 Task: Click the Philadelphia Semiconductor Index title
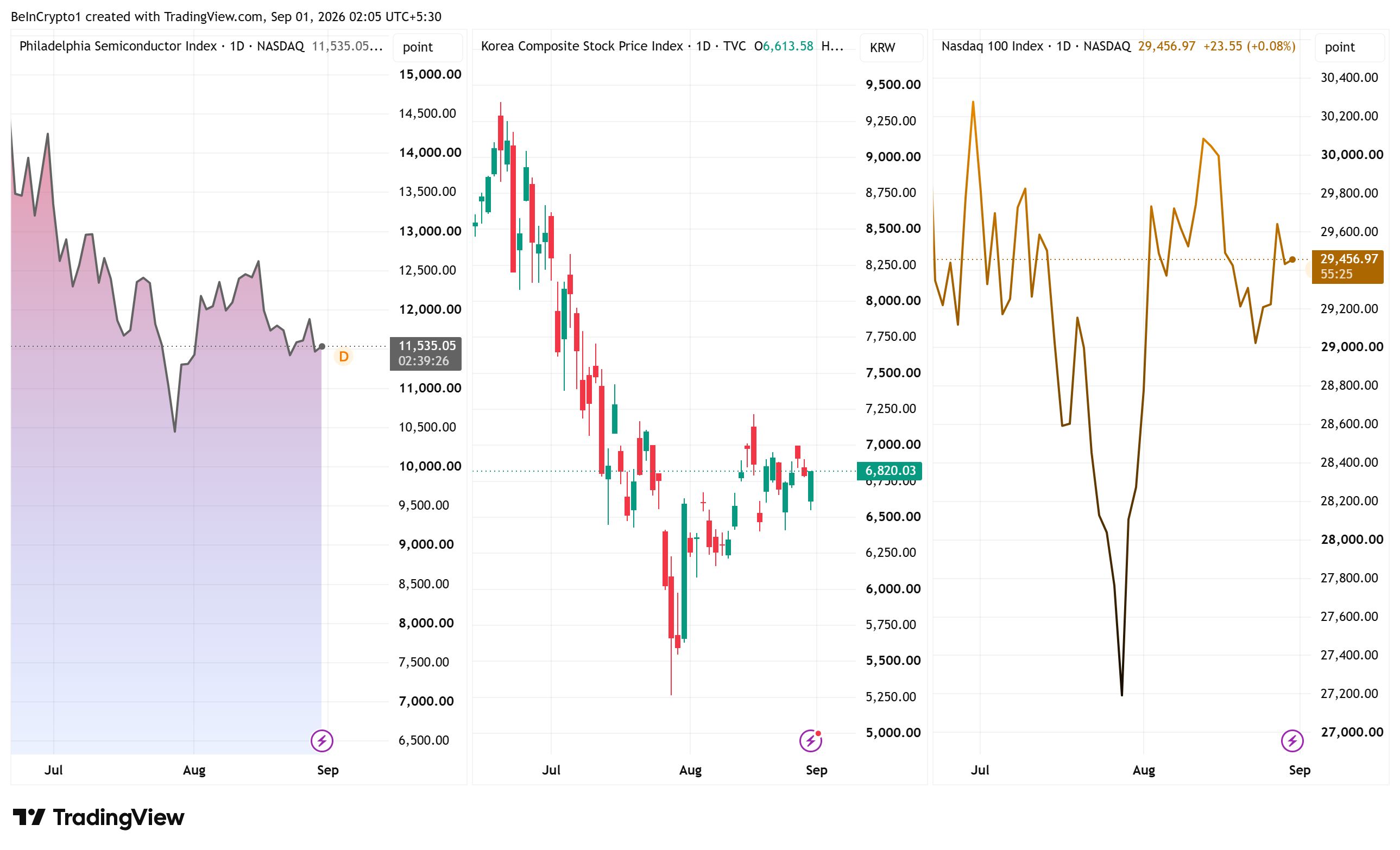coord(118,46)
